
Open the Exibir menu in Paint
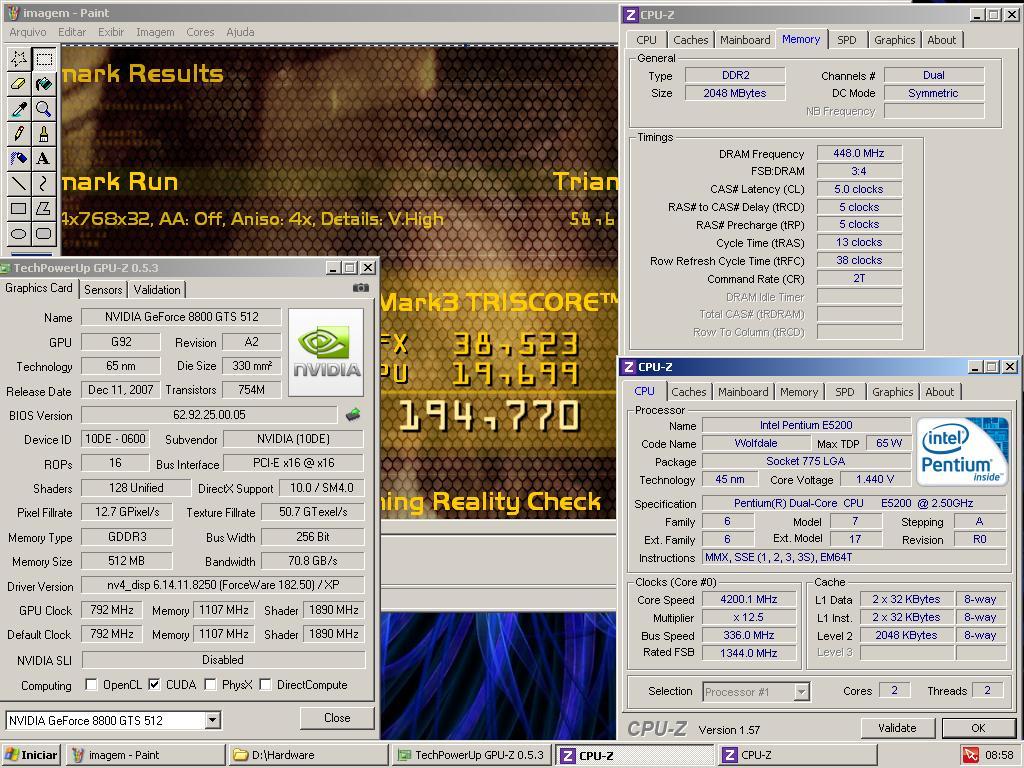(x=111, y=32)
